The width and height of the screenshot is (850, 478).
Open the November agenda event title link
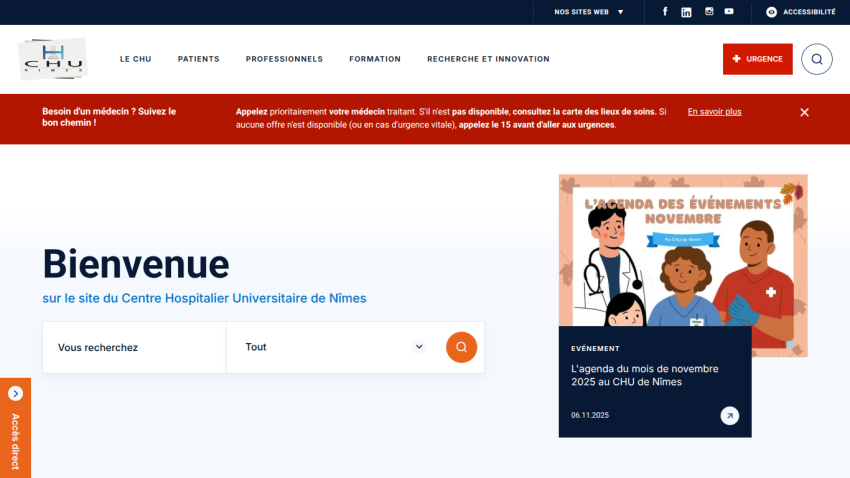coord(645,375)
